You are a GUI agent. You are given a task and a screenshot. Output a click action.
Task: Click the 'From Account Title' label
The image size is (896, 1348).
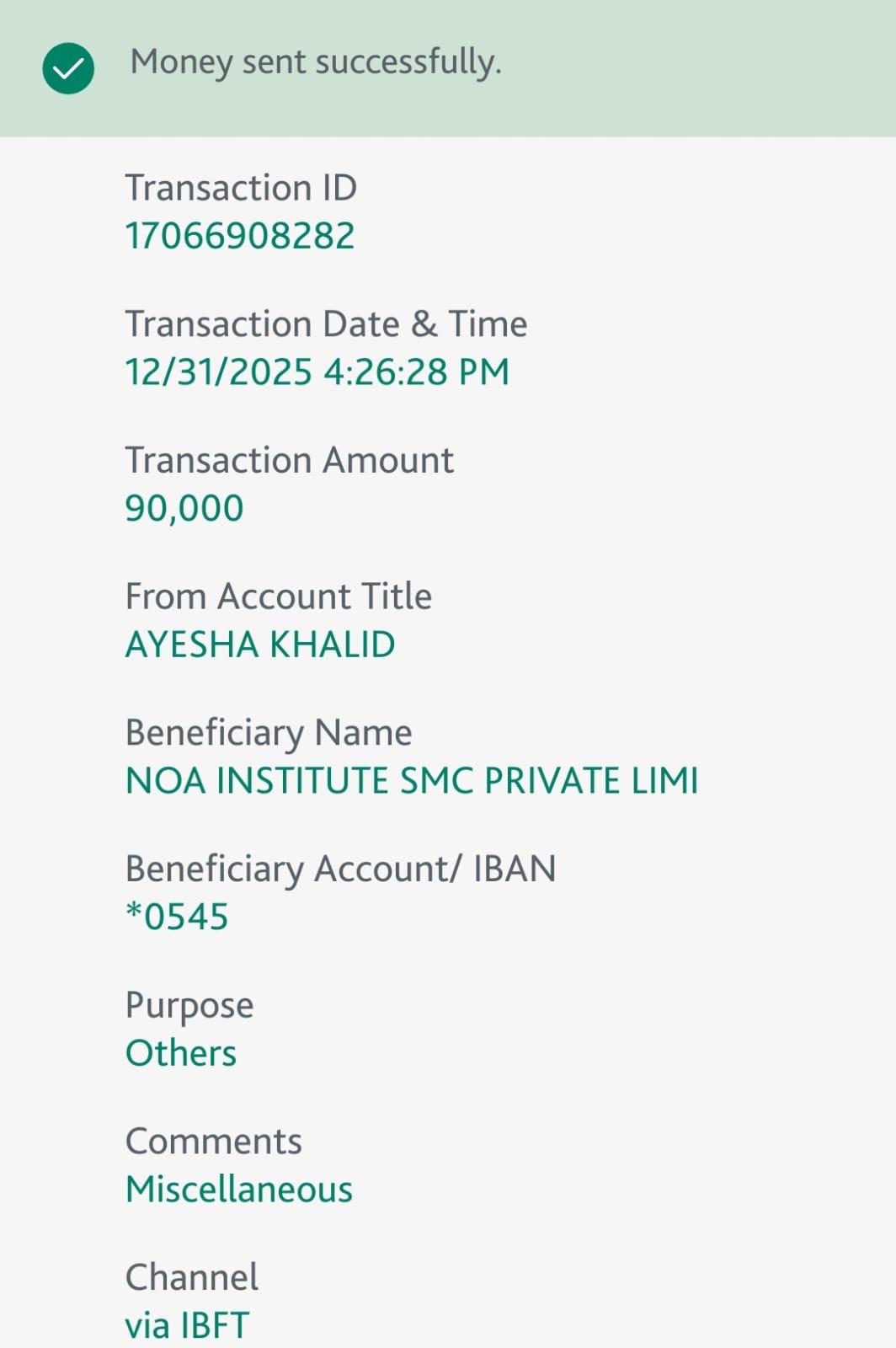tap(278, 596)
